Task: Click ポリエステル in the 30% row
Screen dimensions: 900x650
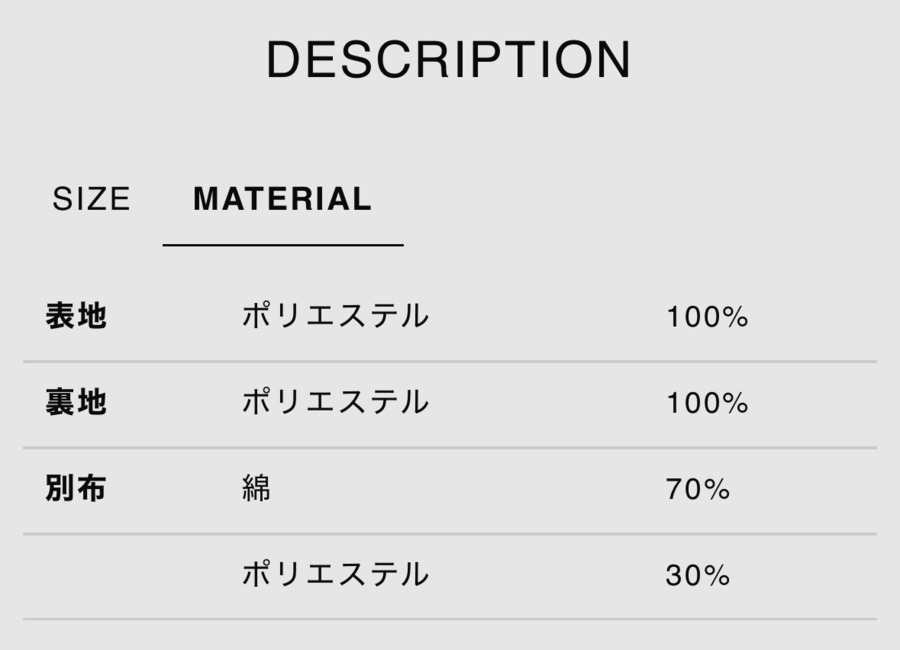Action: point(335,575)
